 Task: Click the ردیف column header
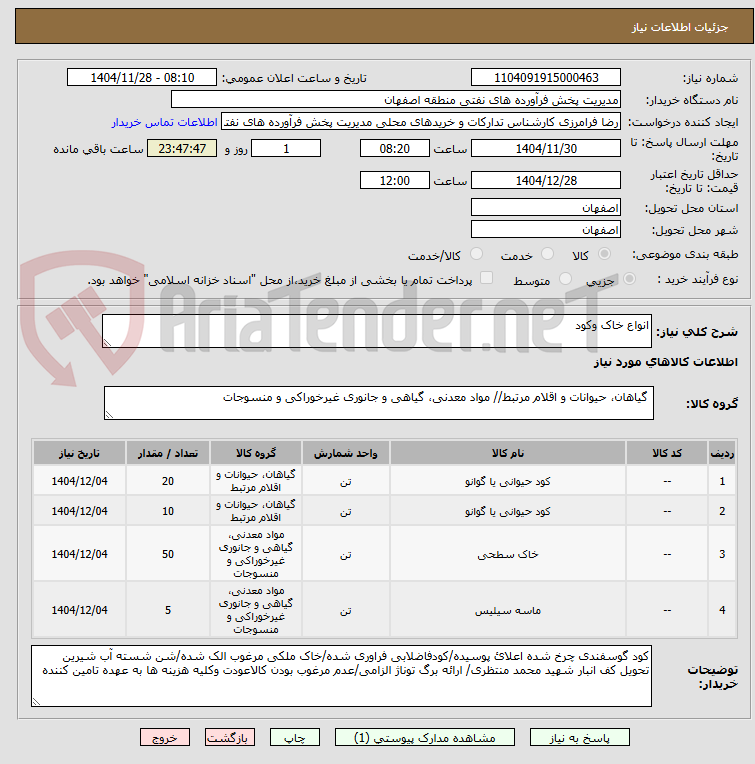(x=722, y=453)
